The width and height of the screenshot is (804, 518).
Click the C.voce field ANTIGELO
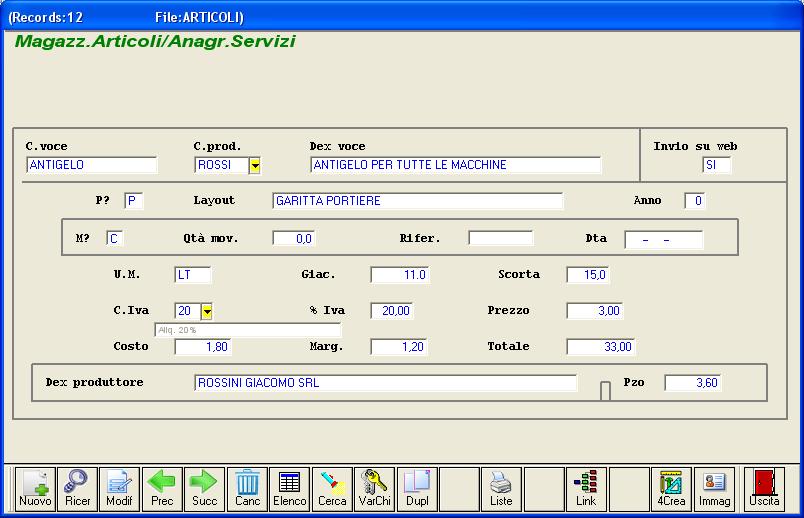[x=91, y=165]
